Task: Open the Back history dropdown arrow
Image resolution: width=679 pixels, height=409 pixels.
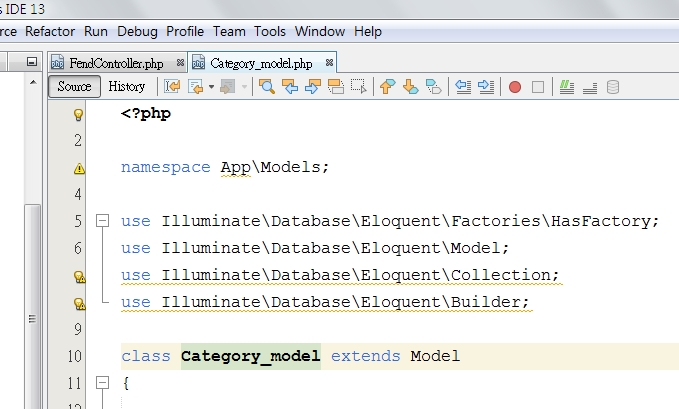Action: click(211, 87)
